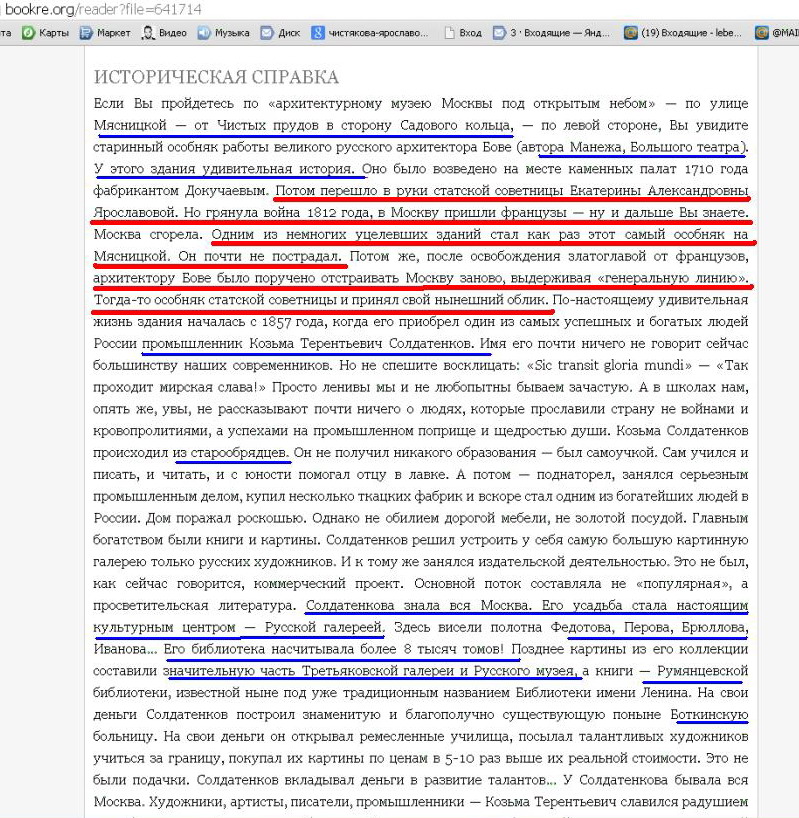Viewport: 799px width, 818px height.
Task: Click the phrase Солдатенкова знала вся Москва
Action: click(418, 606)
